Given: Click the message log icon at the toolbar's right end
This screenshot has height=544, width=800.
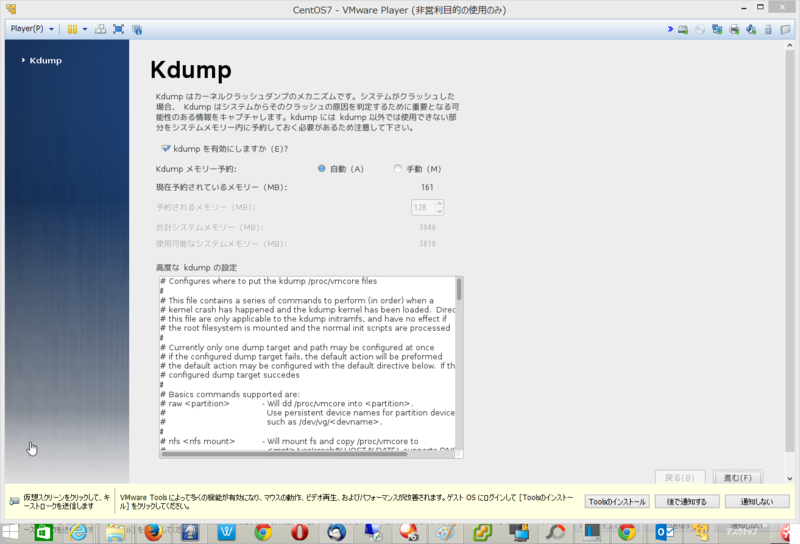Looking at the screenshot, I should 785,30.
